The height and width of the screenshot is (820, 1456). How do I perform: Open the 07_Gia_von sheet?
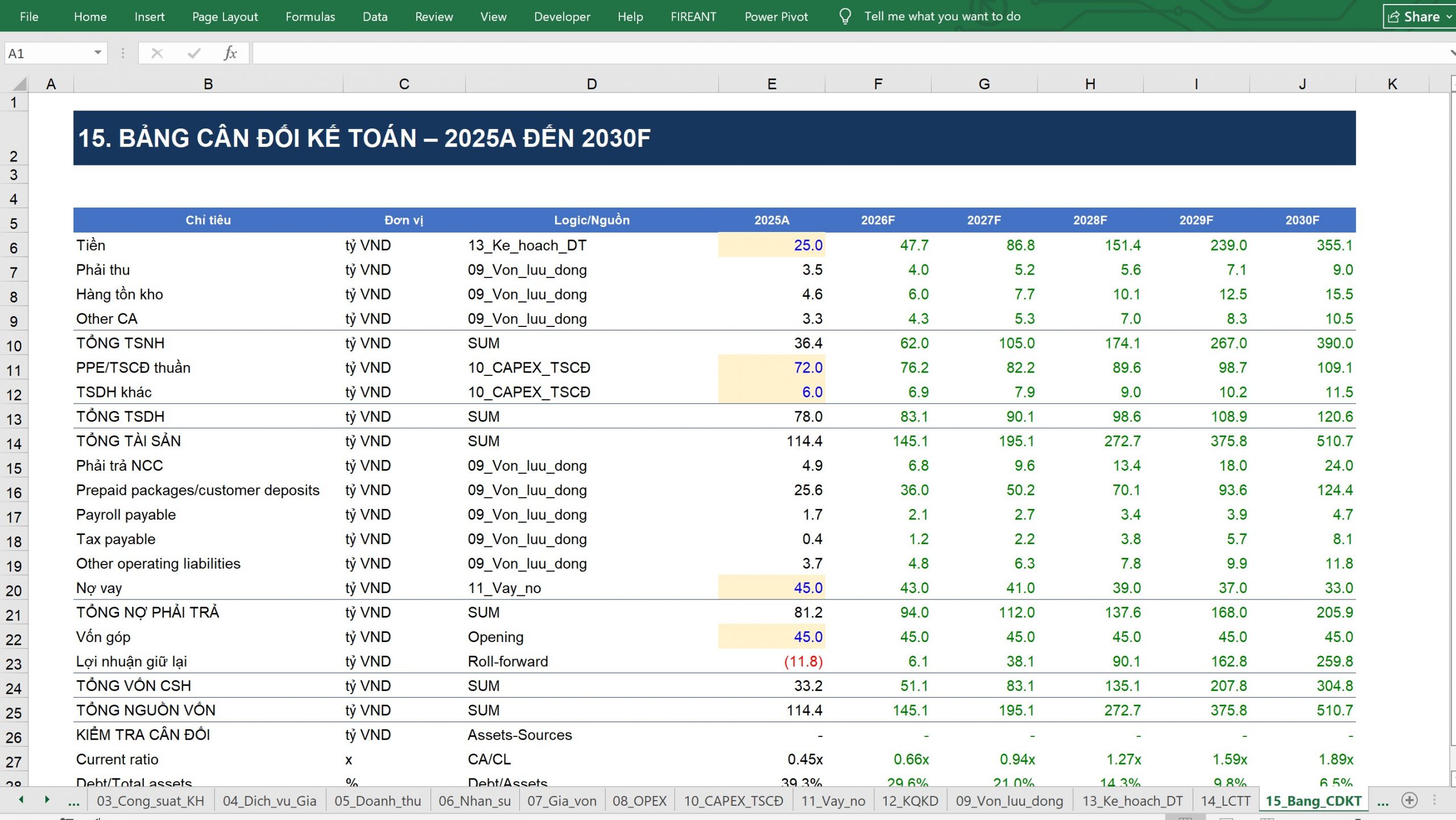pyautogui.click(x=562, y=801)
